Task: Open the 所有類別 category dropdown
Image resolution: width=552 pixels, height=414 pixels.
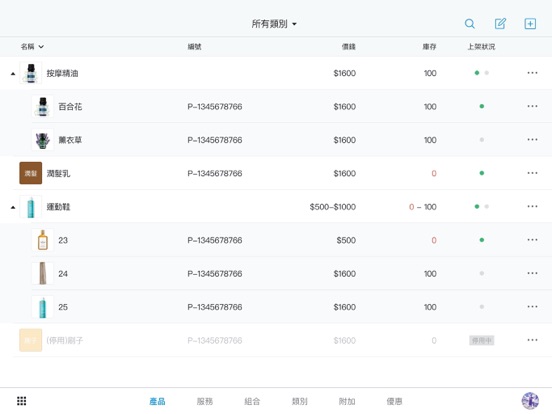Action: [x=274, y=24]
